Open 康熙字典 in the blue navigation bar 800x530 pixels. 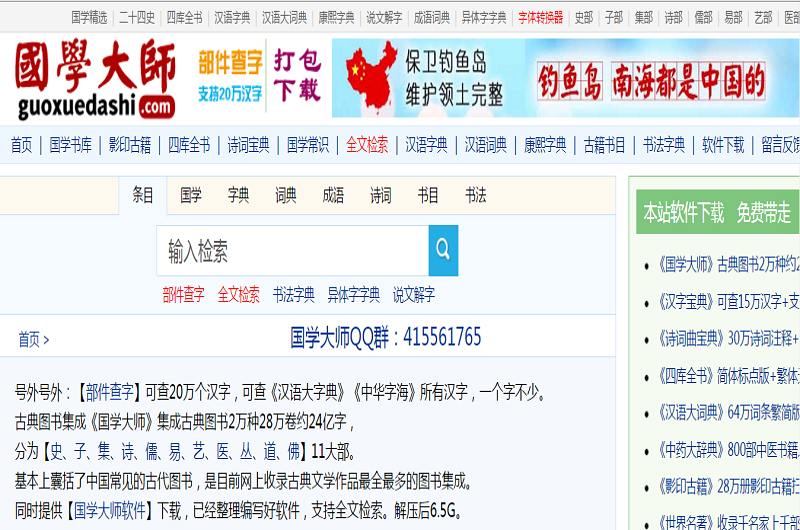545,145
